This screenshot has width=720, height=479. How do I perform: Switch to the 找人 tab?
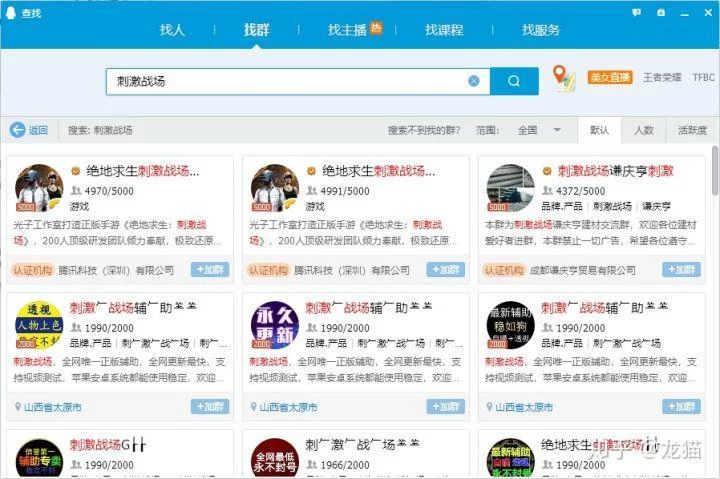(172, 30)
